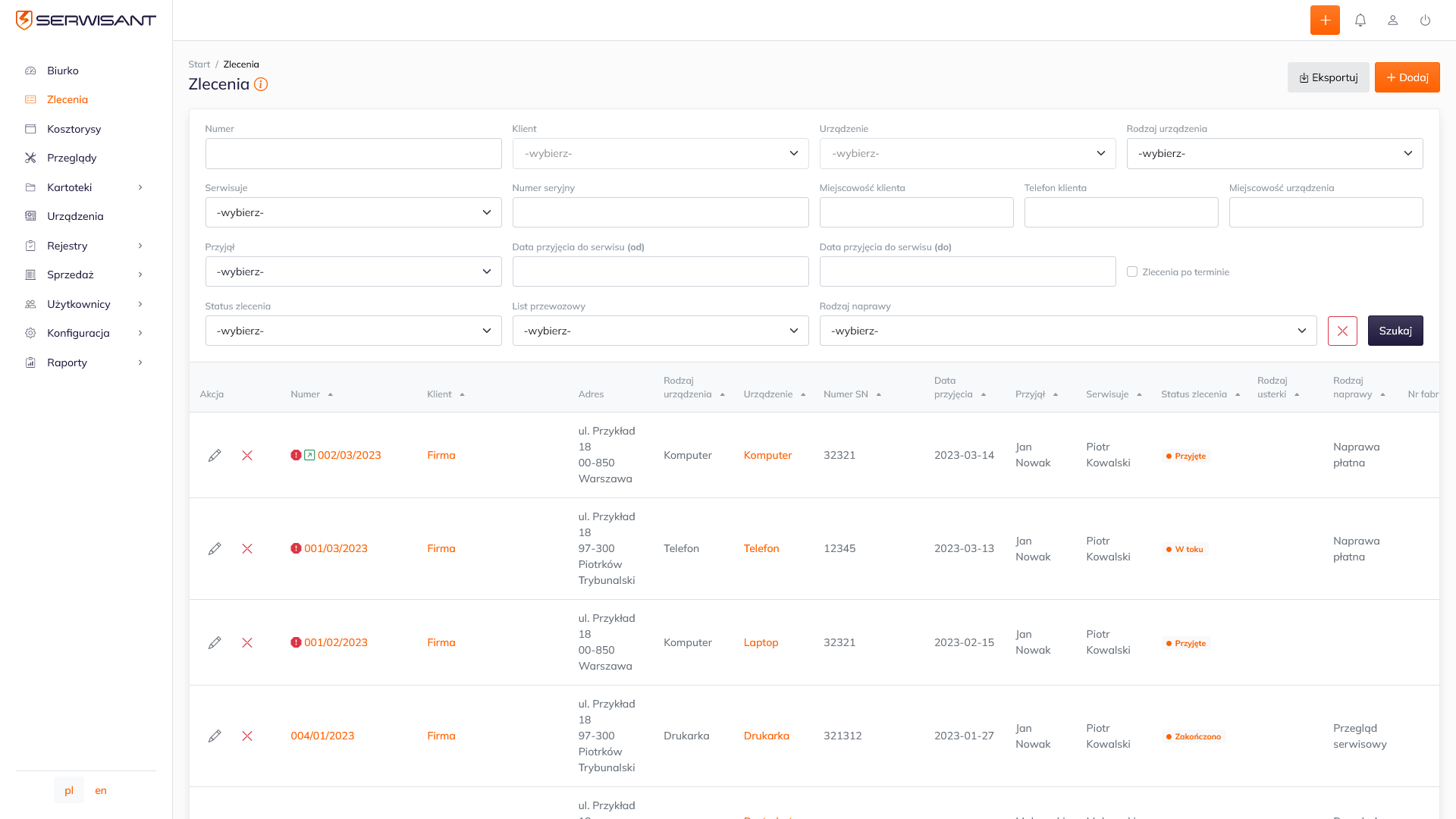Click the red X clear filters button
Viewport: 1456px width, 819px height.
click(x=1342, y=331)
